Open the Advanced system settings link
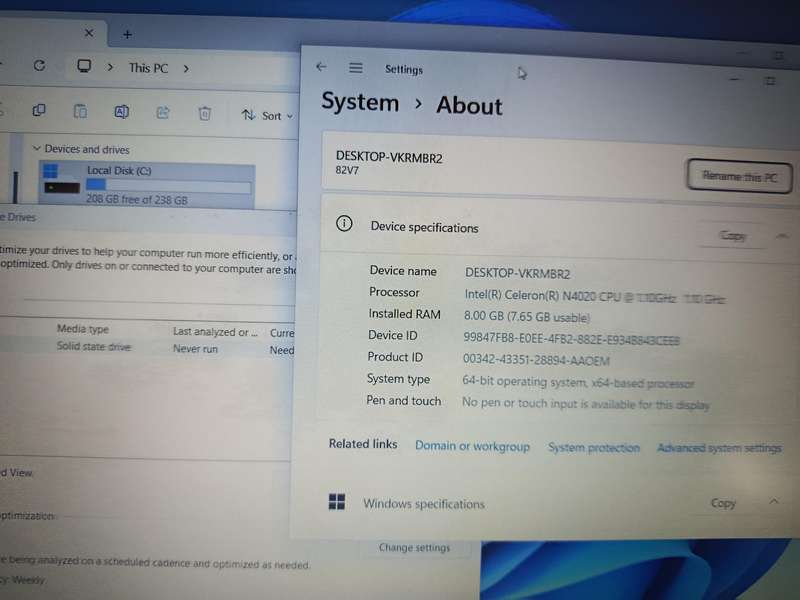This screenshot has height=600, width=800. (x=719, y=448)
